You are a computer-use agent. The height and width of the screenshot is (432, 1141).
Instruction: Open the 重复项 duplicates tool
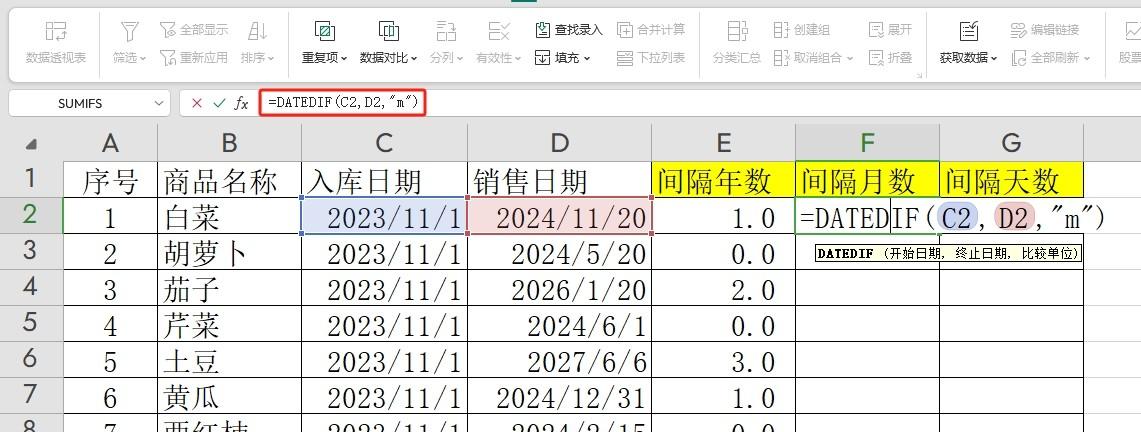point(325,42)
